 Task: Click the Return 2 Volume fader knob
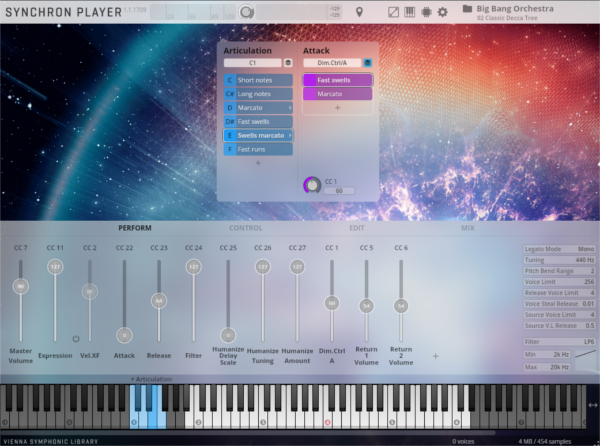tap(401, 306)
